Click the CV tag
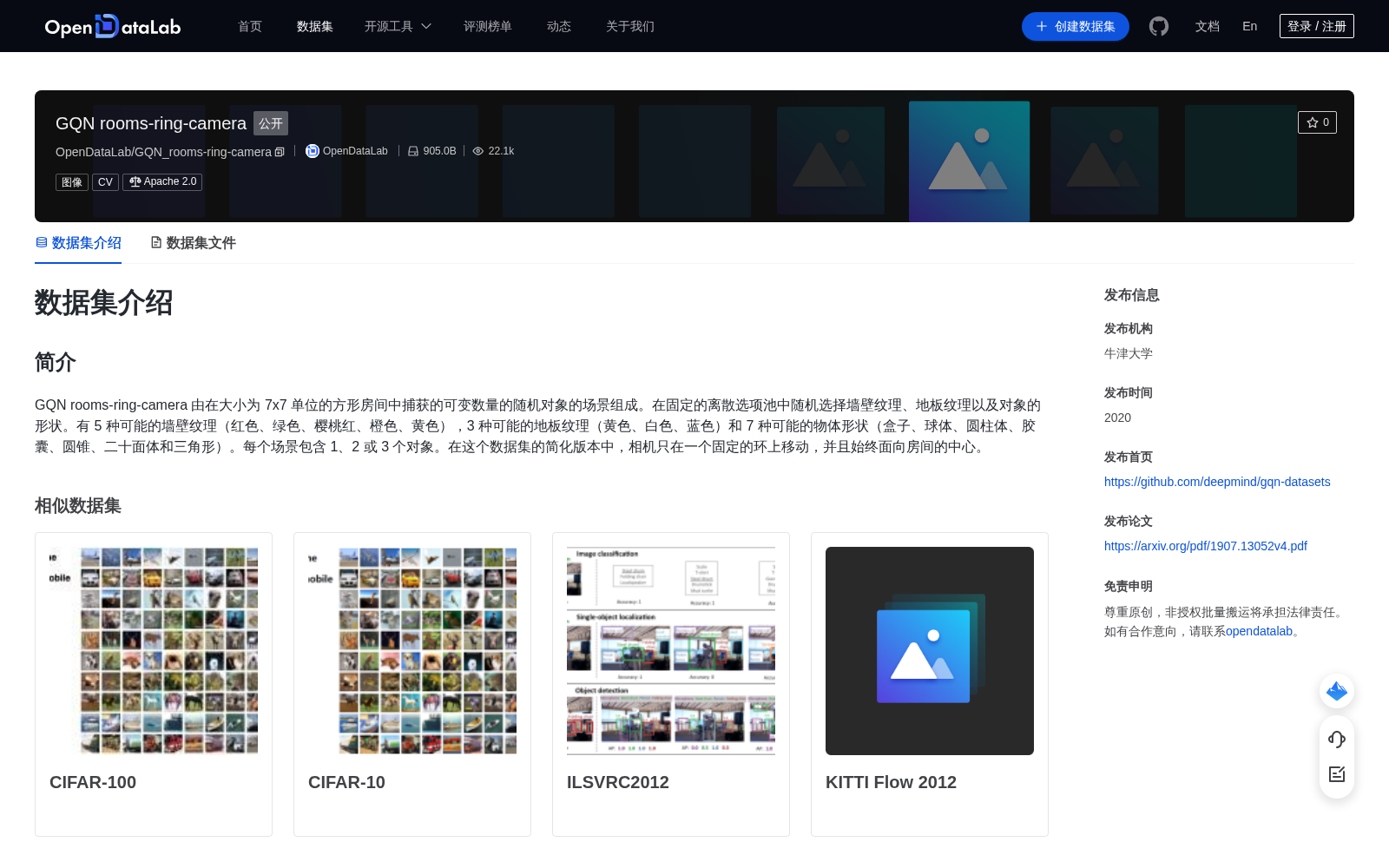This screenshot has width=1389, height=868. pyautogui.click(x=105, y=182)
